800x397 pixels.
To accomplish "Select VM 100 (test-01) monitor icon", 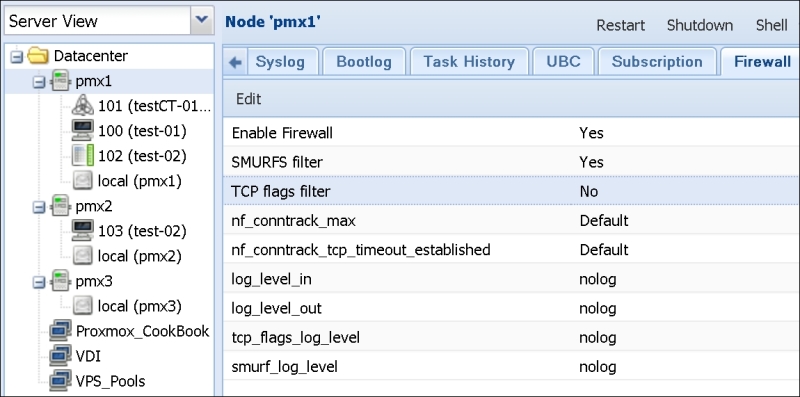I will (x=82, y=131).
